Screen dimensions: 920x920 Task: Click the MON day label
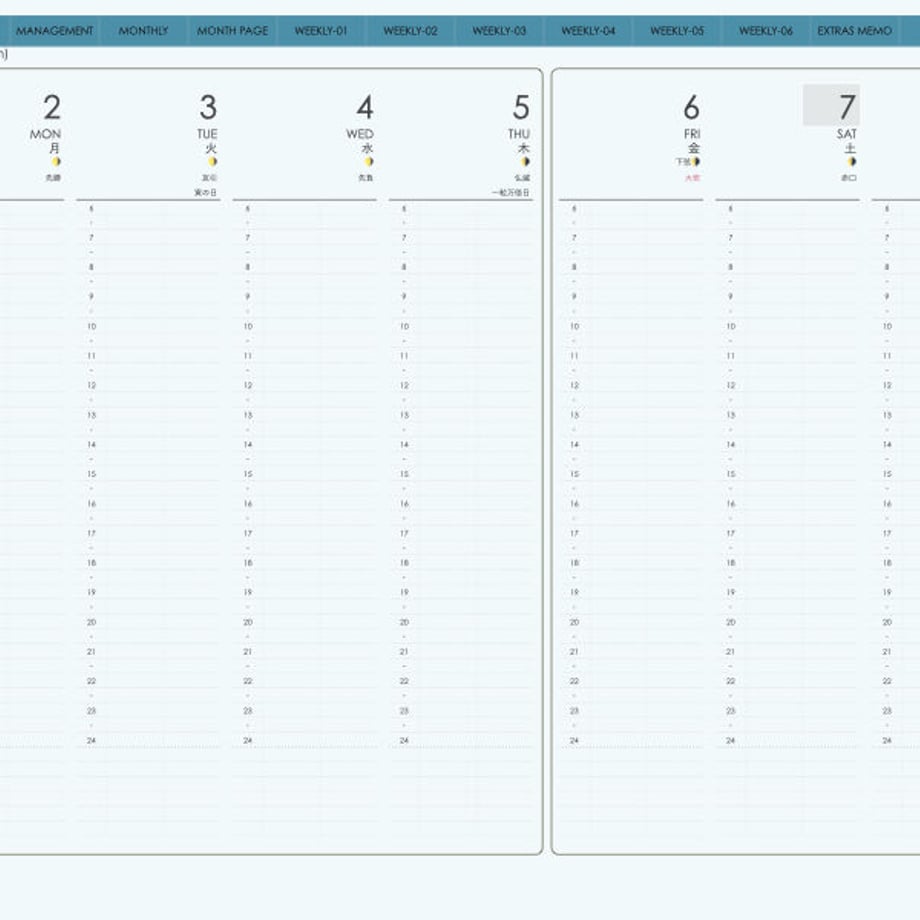(x=45, y=134)
